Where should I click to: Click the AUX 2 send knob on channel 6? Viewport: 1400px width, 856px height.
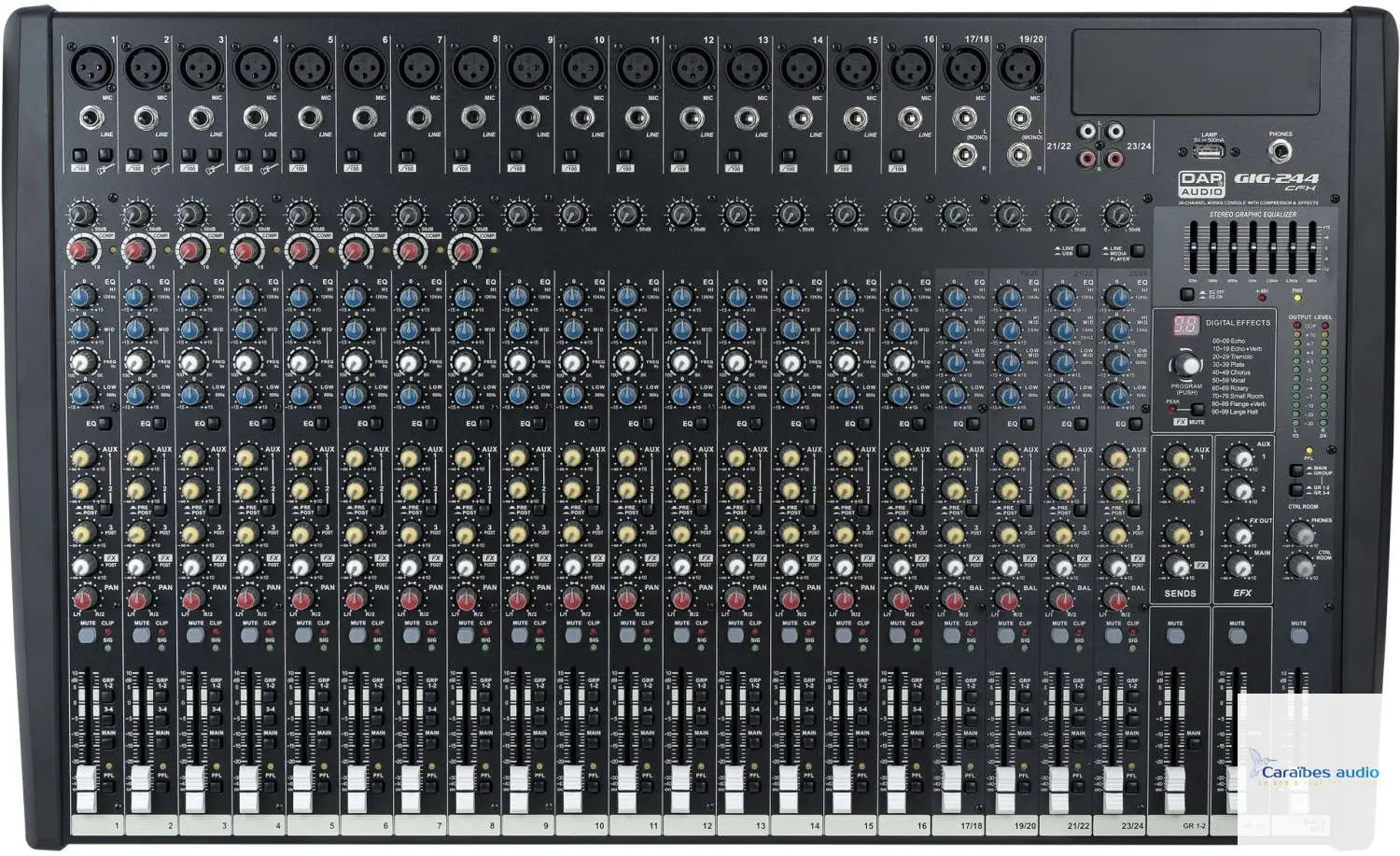[356, 489]
